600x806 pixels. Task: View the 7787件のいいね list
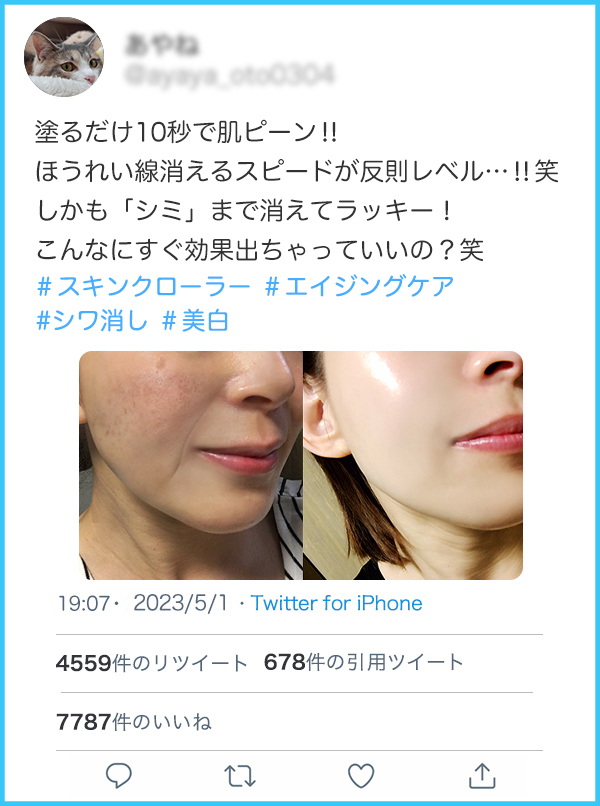(x=134, y=722)
